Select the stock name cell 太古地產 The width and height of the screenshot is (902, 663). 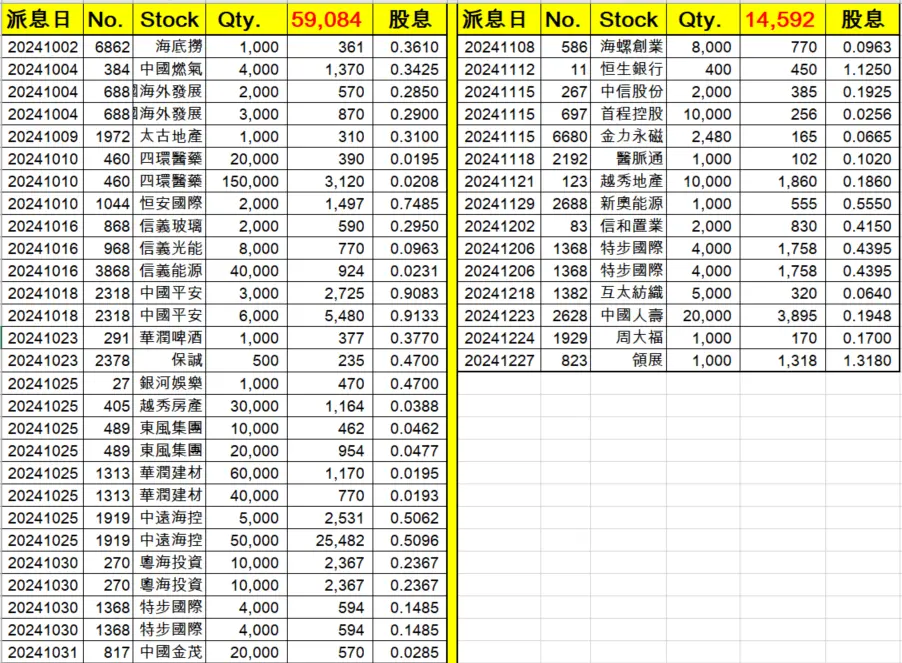pyautogui.click(x=169, y=136)
